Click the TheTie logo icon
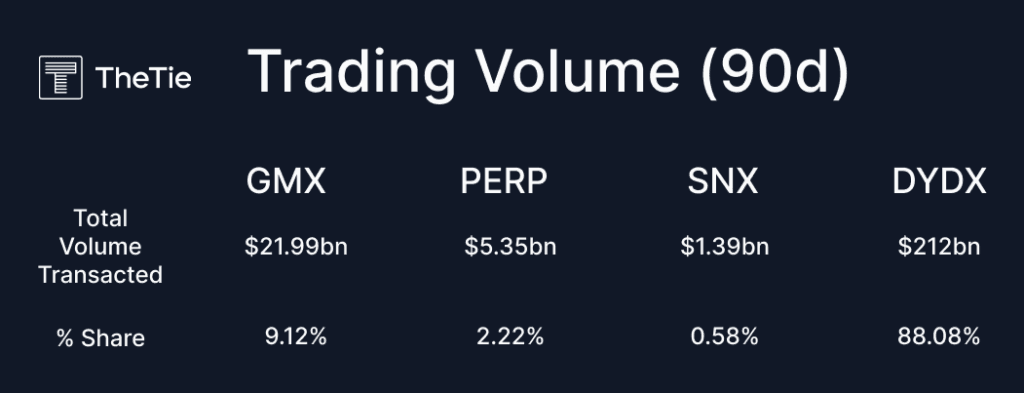Screen dimensions: 1024x393 [x=61, y=78]
